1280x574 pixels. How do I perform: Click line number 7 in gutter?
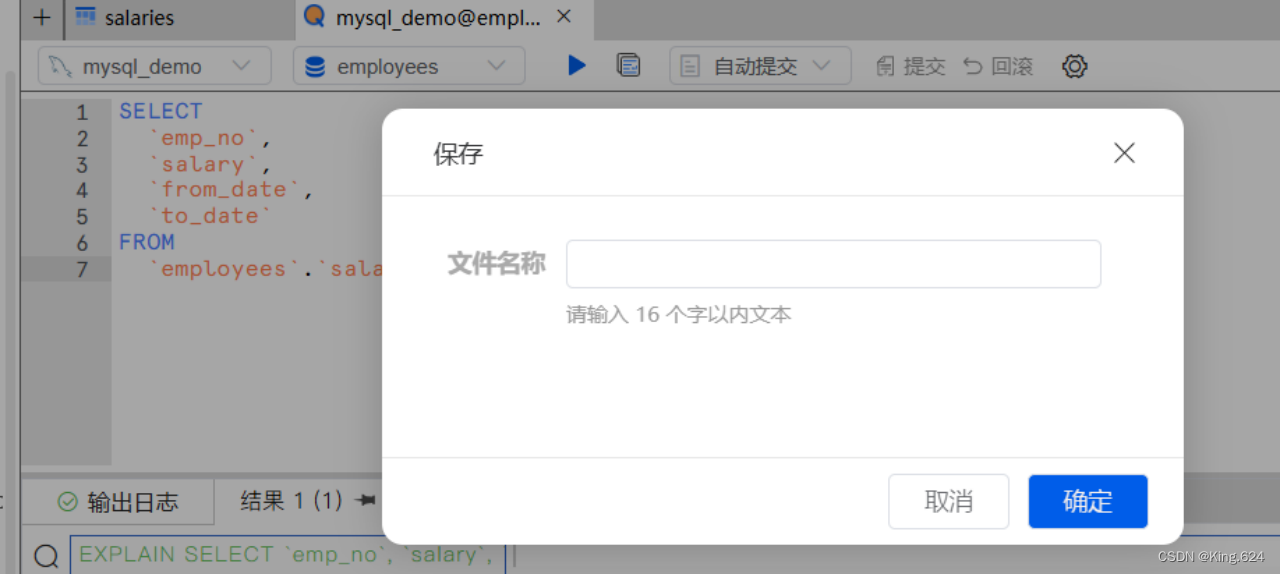click(x=82, y=268)
